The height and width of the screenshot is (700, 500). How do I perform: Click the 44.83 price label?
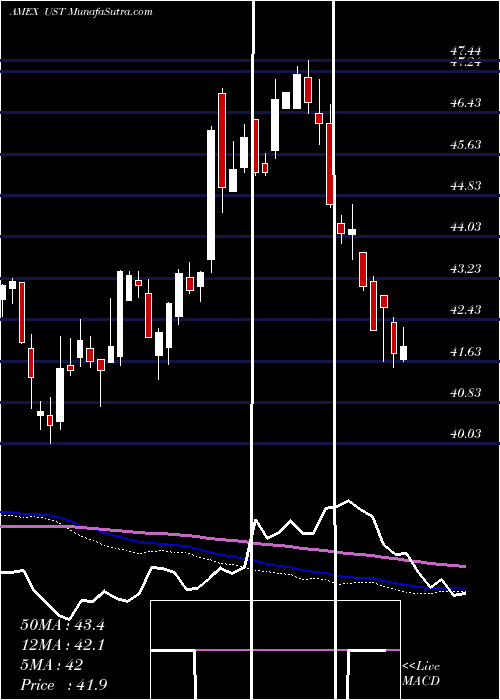(x=466, y=186)
